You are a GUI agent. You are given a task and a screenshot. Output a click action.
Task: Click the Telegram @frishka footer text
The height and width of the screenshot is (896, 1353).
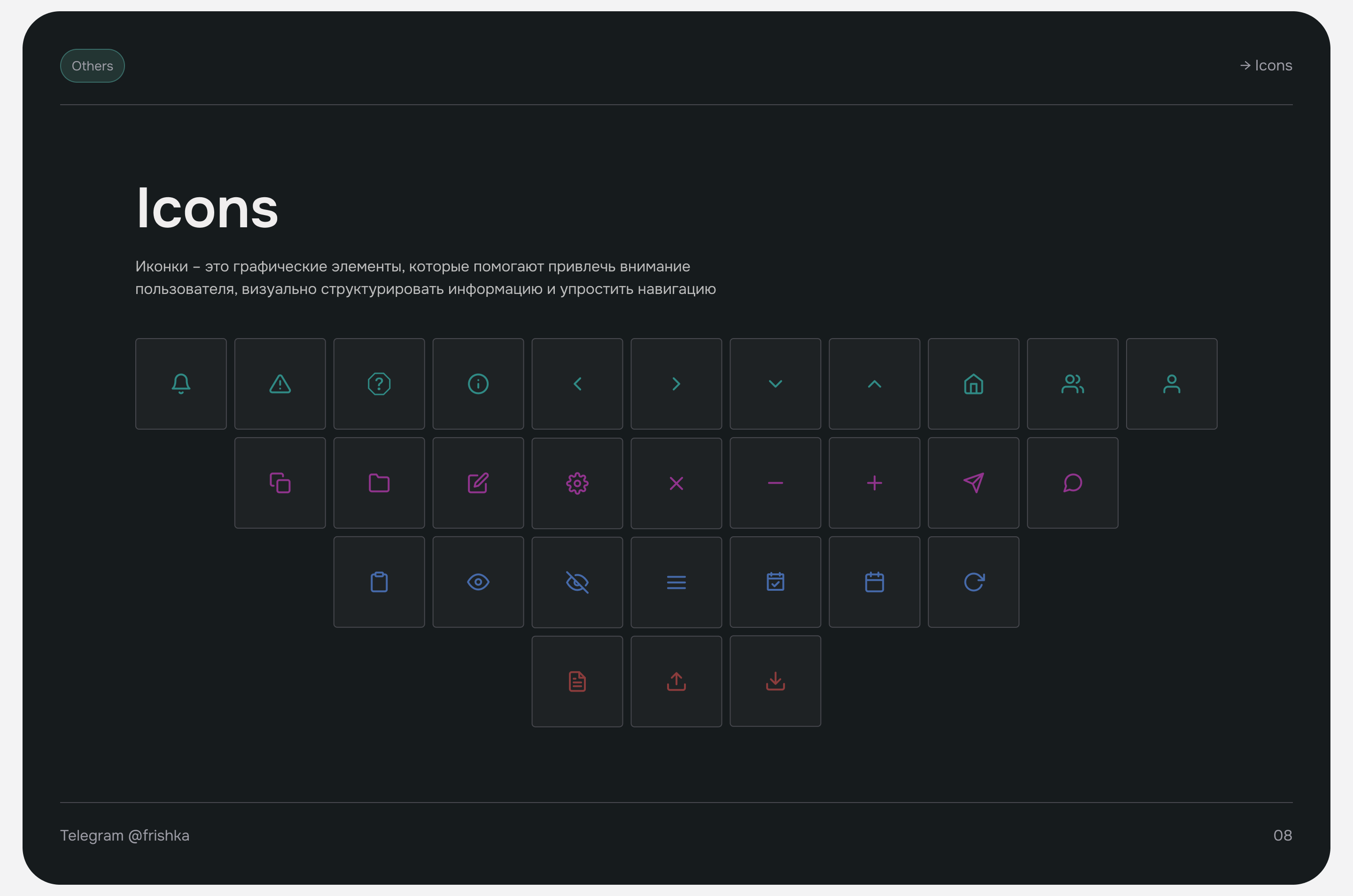coord(124,835)
